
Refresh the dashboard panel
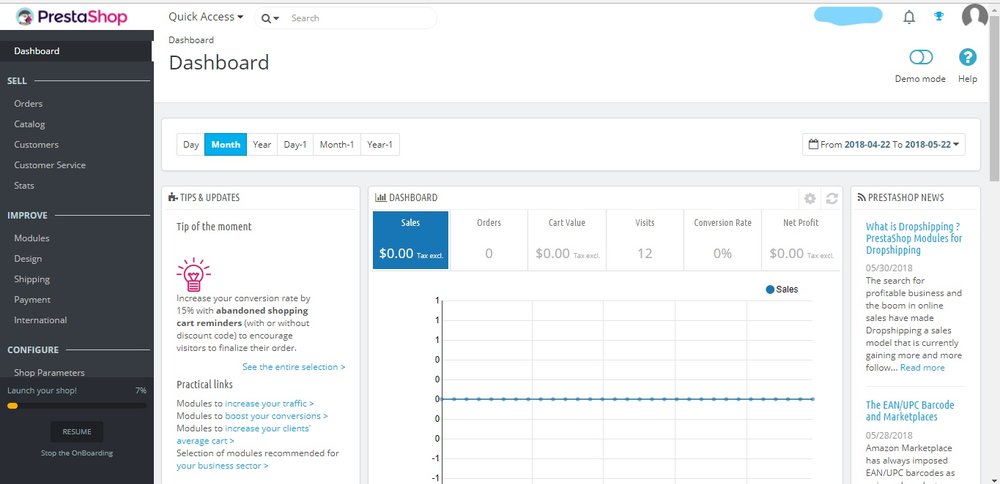tap(831, 198)
